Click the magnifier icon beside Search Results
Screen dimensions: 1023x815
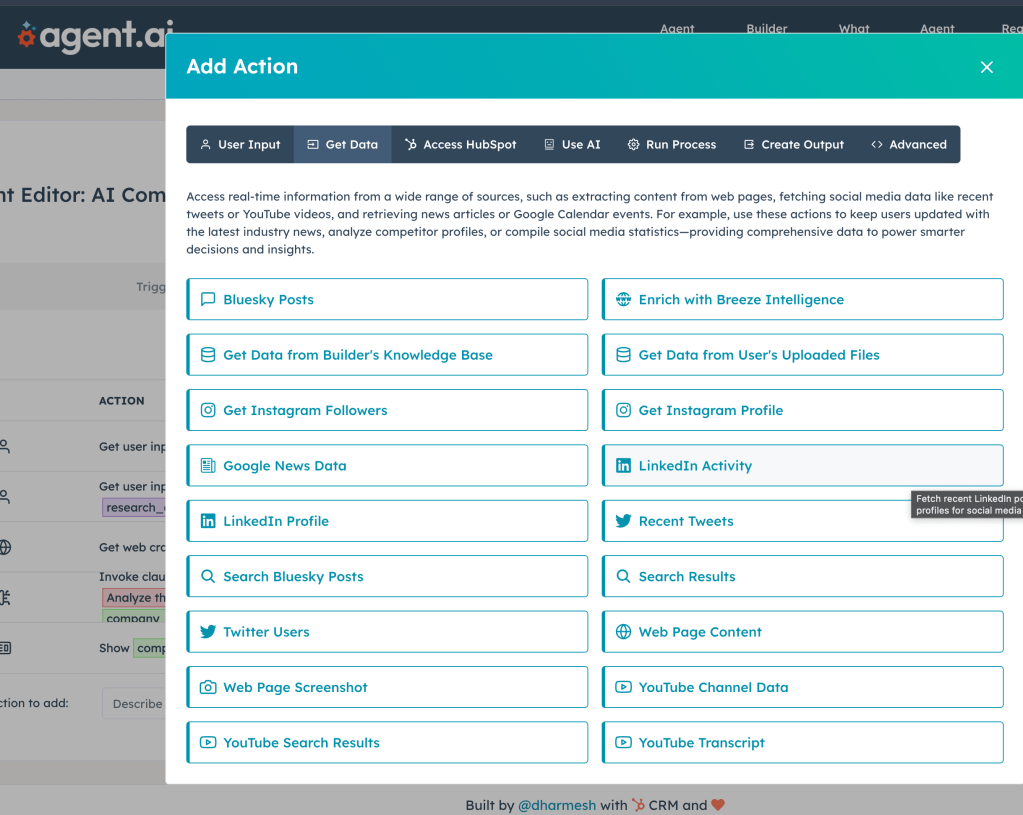tap(623, 577)
